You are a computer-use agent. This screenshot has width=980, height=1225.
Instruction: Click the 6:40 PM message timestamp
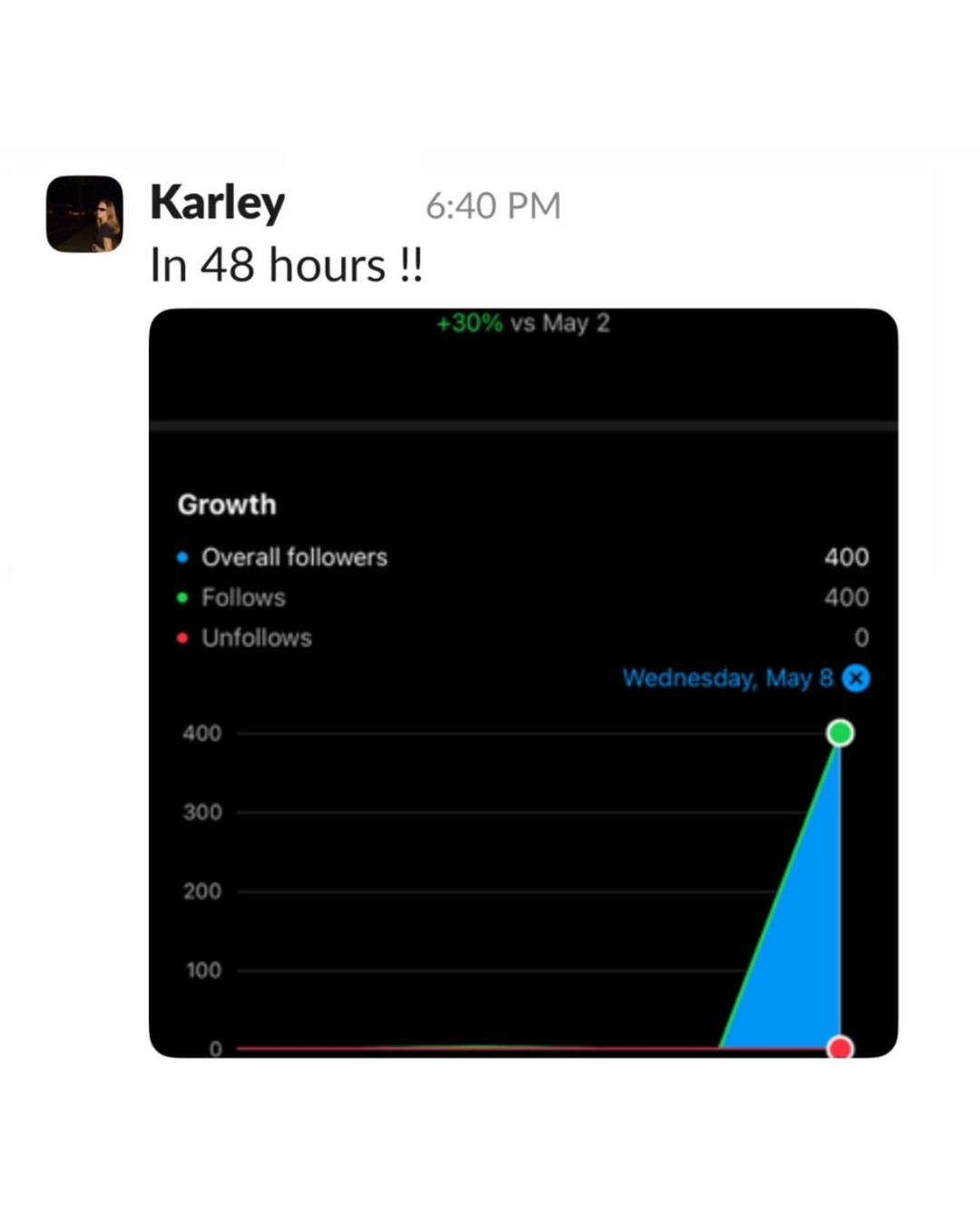click(x=493, y=206)
